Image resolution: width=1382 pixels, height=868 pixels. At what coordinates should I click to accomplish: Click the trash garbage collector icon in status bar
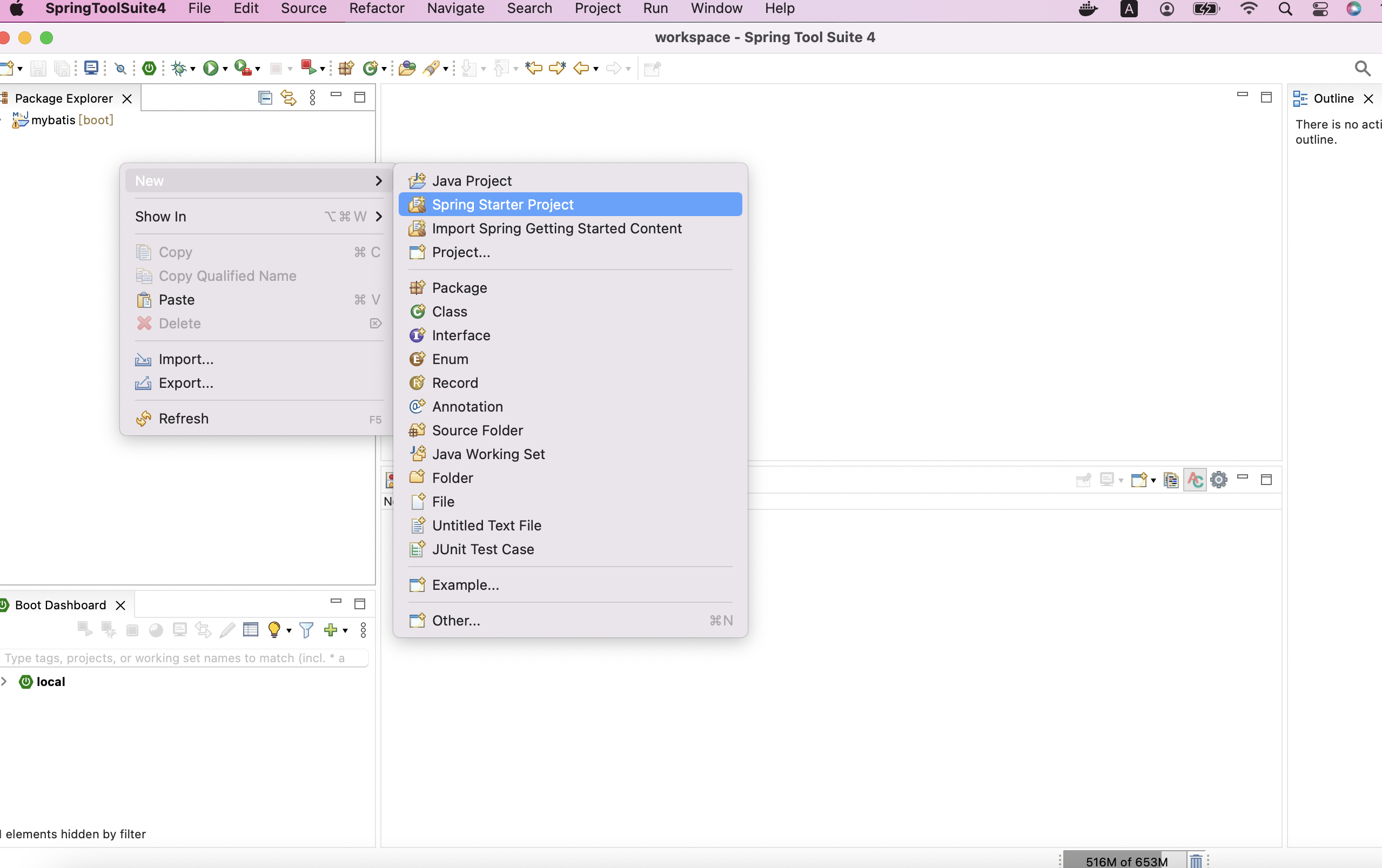tap(1196, 860)
